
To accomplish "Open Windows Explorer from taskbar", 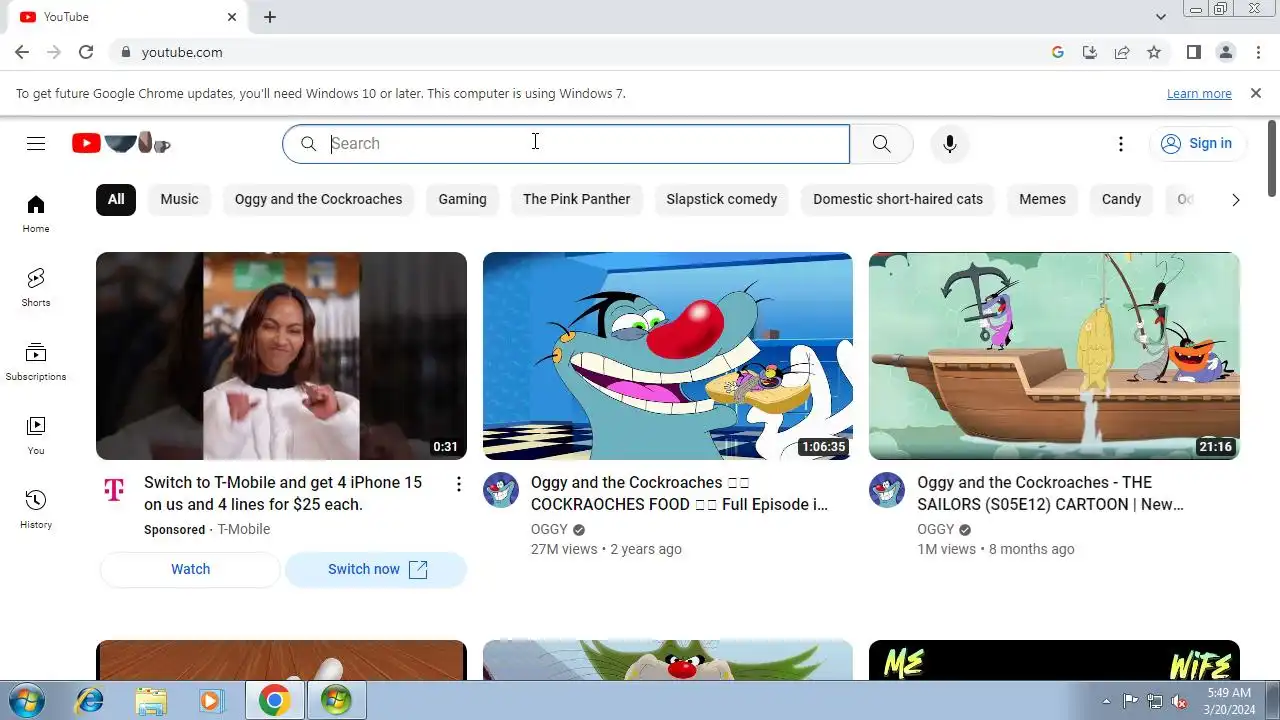I will (x=151, y=701).
